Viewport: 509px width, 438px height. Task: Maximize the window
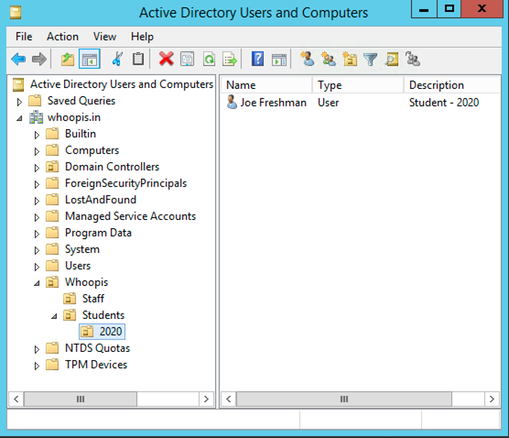pyautogui.click(x=449, y=9)
